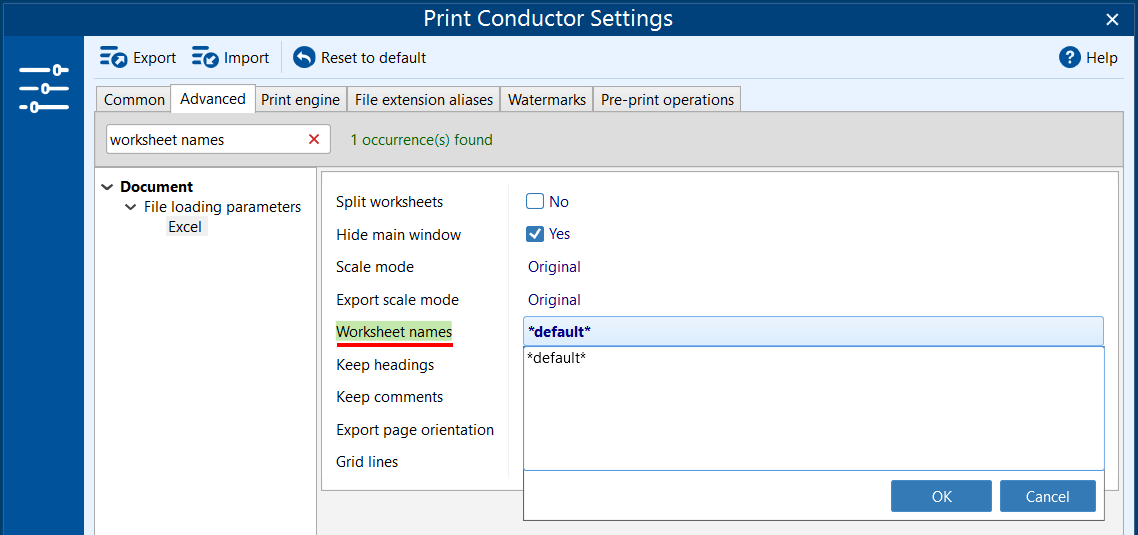Click the settings sliders icon in sidebar
Image resolution: width=1138 pixels, height=535 pixels.
tap(43, 88)
